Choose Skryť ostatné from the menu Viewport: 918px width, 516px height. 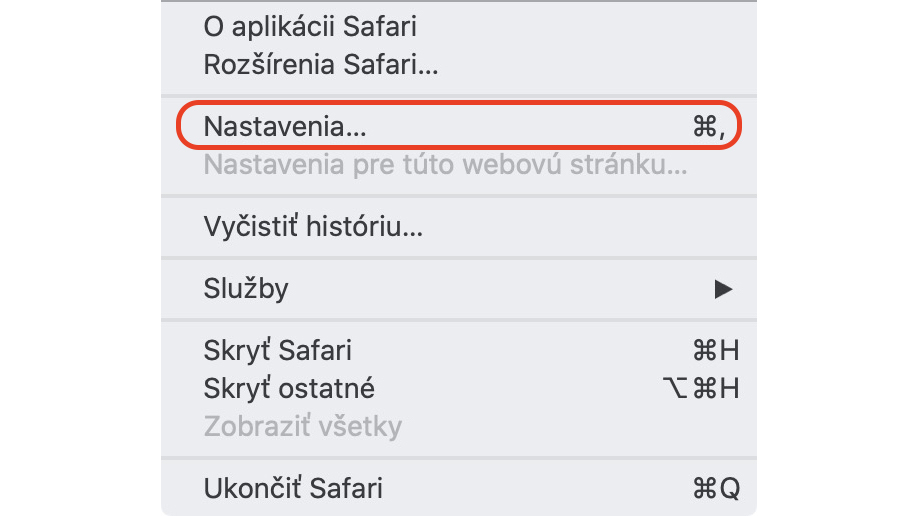(x=458, y=388)
